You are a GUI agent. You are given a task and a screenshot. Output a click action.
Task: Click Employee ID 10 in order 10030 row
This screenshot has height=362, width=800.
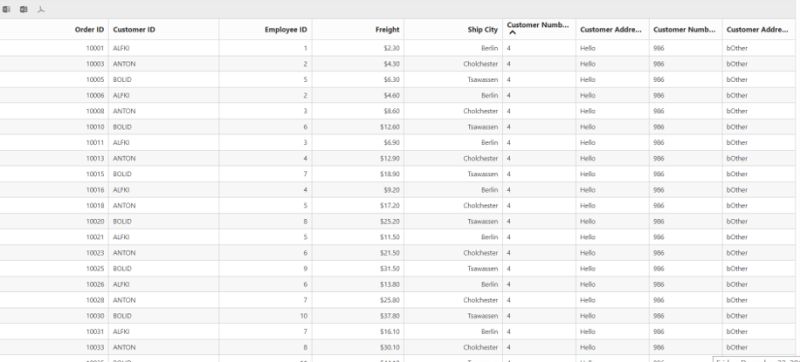click(304, 316)
